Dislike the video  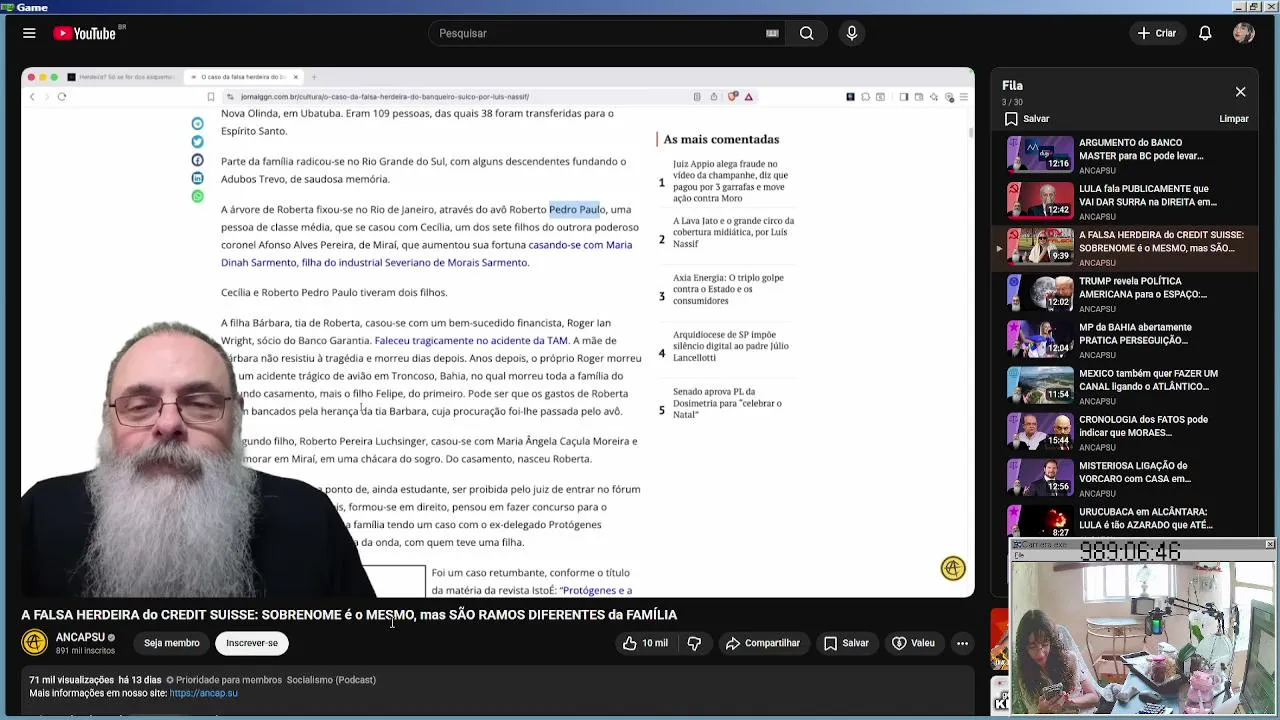point(694,643)
